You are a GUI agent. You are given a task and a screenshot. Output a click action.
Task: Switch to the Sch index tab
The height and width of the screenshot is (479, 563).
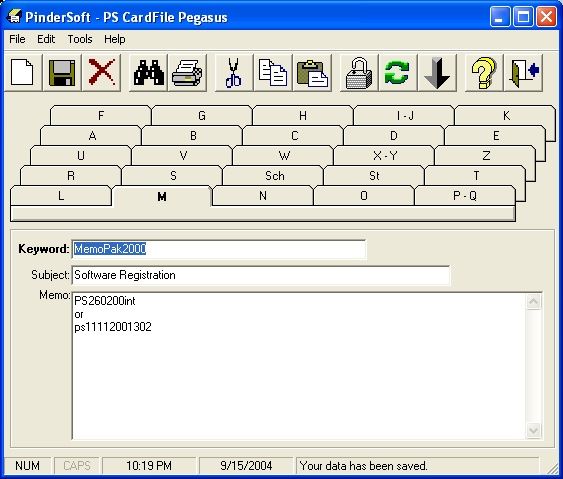(274, 176)
